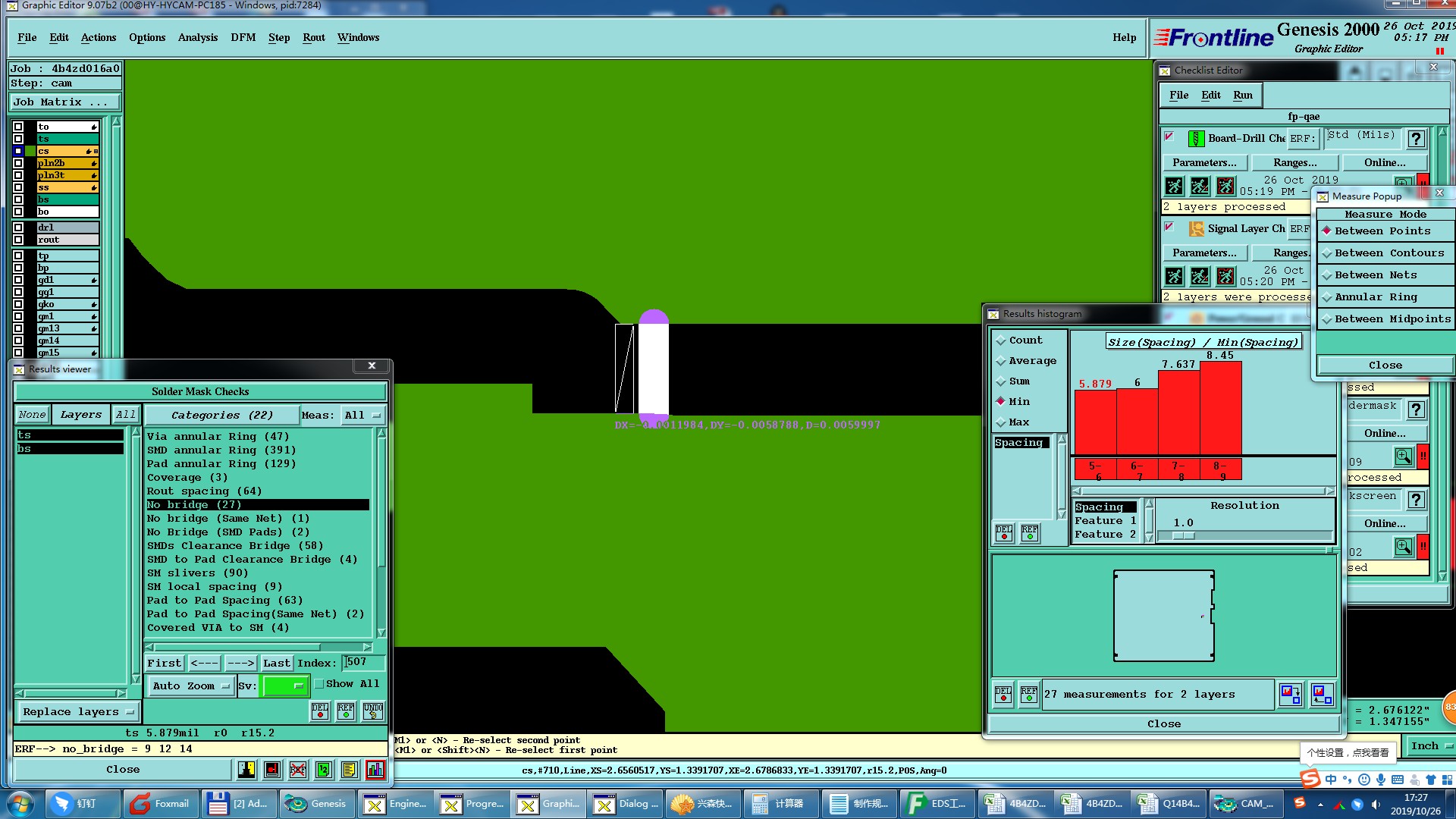Click the magnifier icon in silkscreen check row
The image size is (1456, 819).
click(x=1404, y=546)
